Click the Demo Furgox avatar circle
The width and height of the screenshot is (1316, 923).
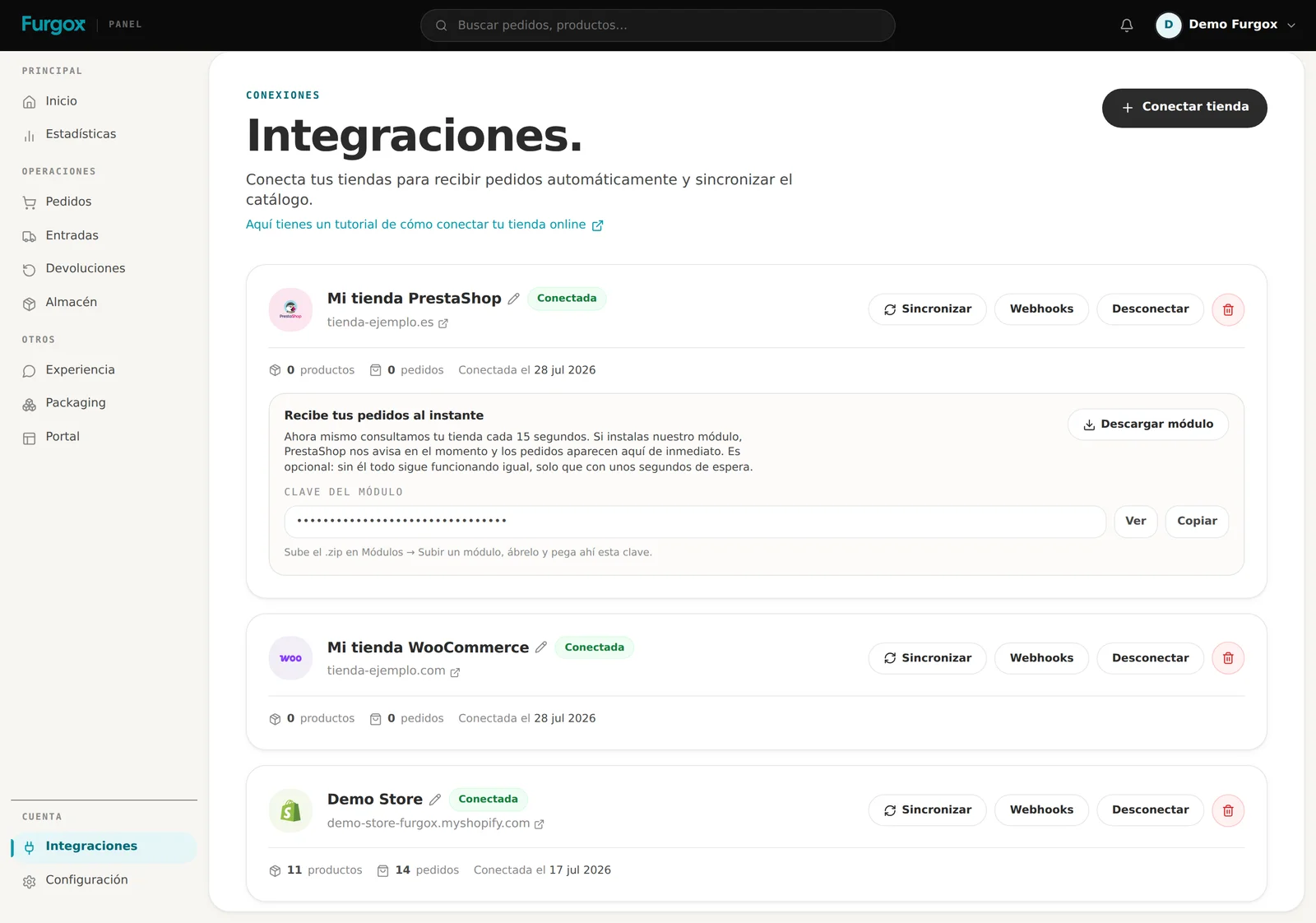[1168, 26]
